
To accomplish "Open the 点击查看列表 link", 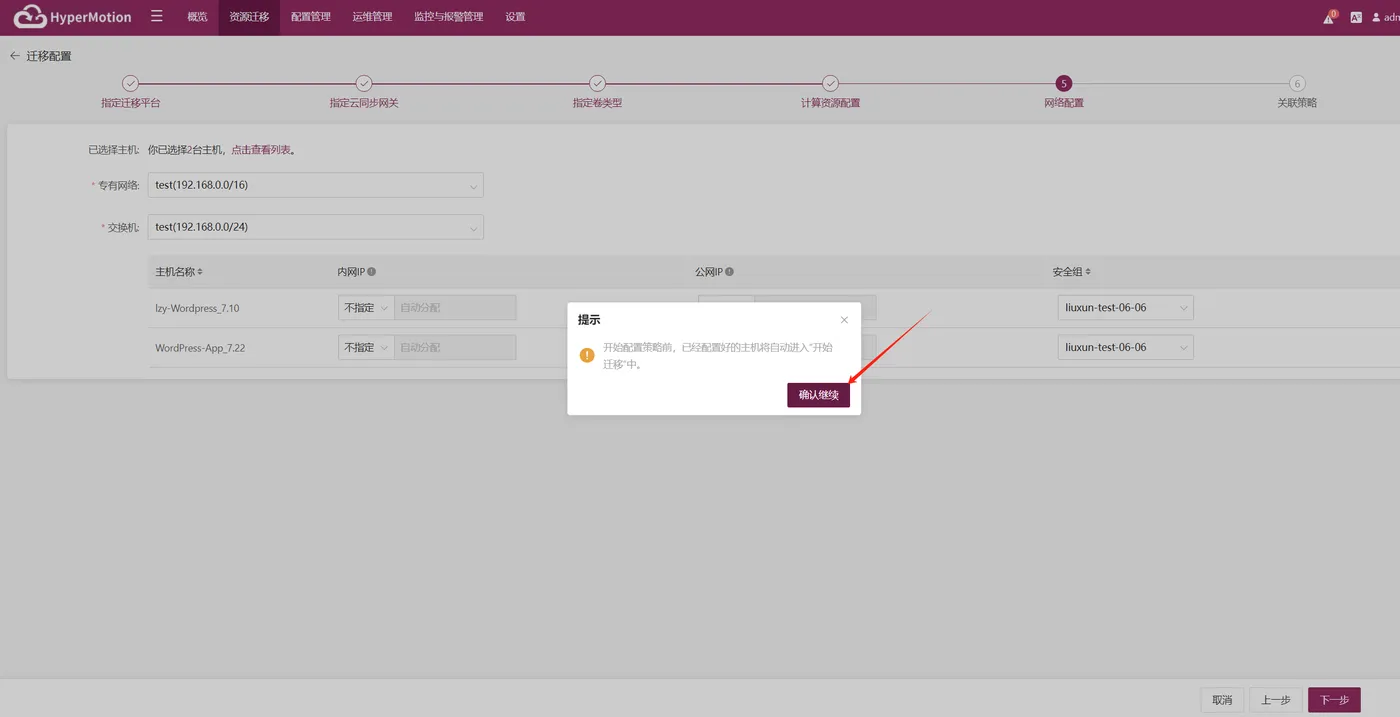I will pos(261,150).
